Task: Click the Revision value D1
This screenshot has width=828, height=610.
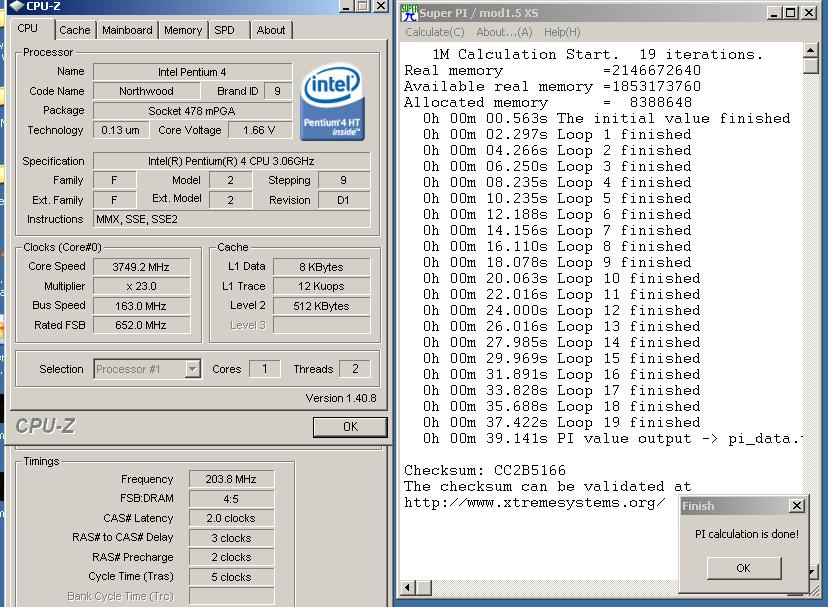Action: point(343,200)
